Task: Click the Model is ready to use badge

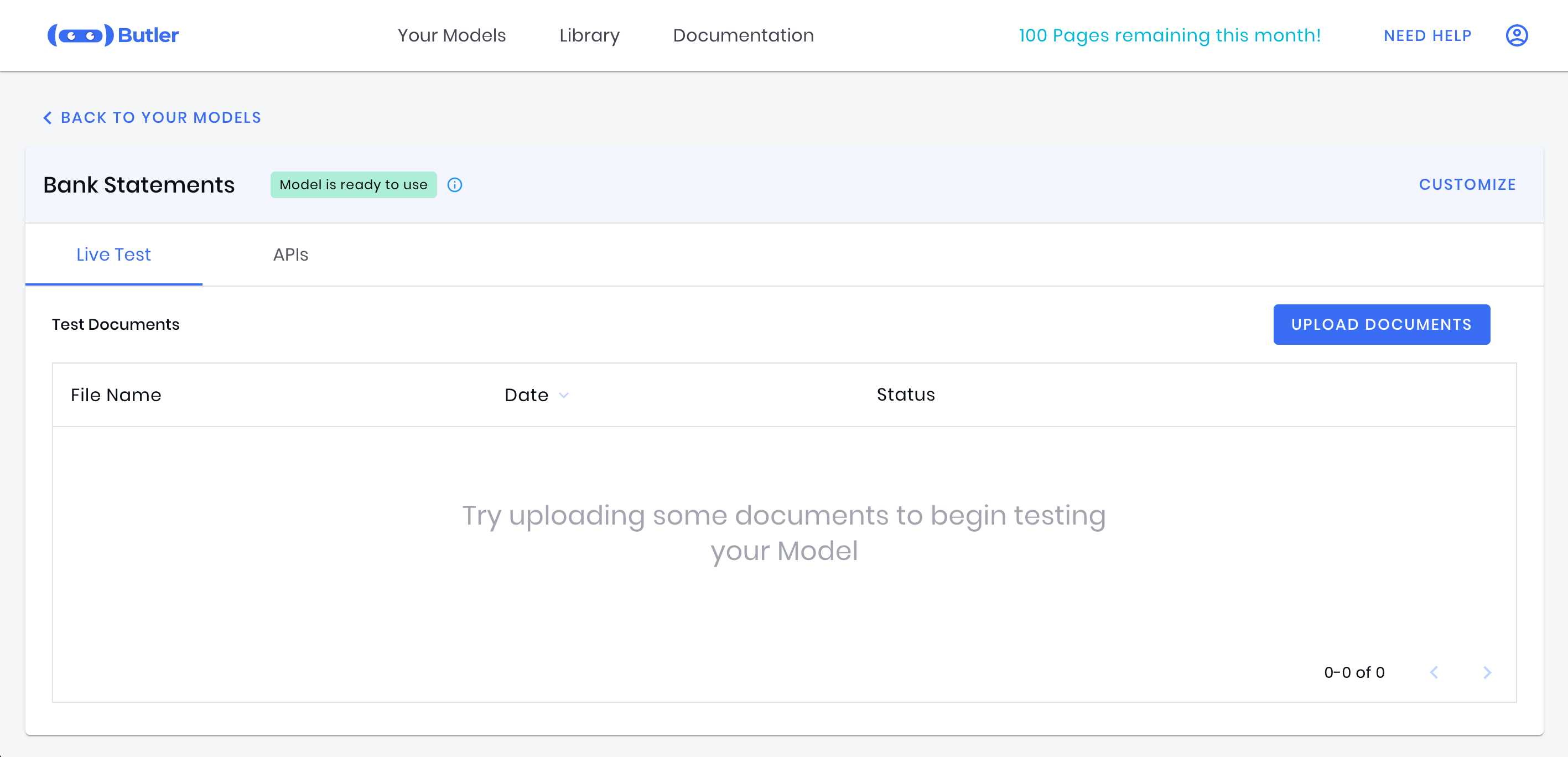Action: click(353, 184)
